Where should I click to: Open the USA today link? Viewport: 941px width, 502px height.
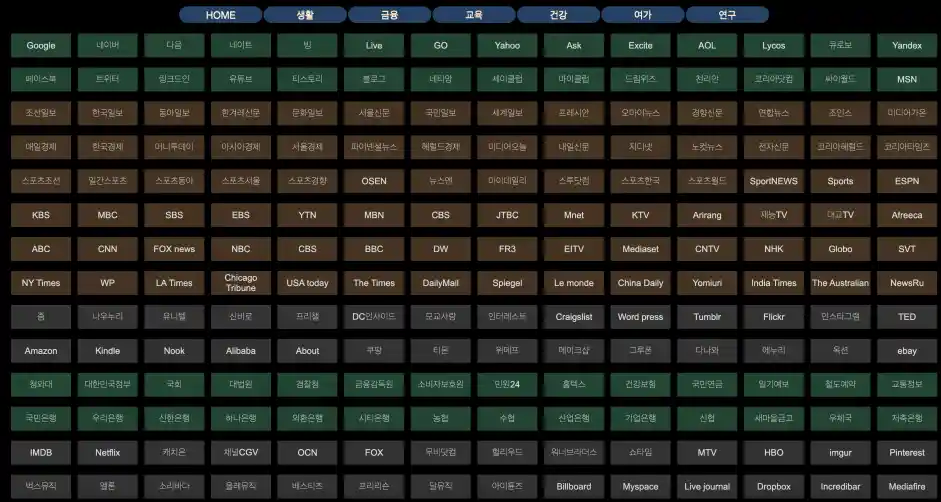click(x=307, y=283)
